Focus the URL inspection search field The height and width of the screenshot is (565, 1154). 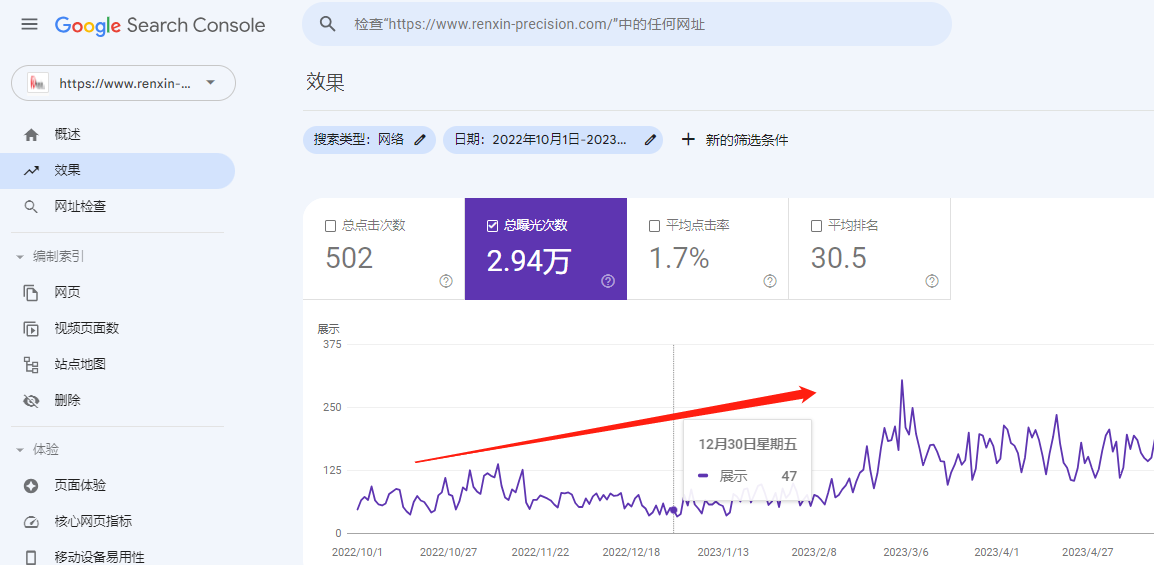point(626,24)
